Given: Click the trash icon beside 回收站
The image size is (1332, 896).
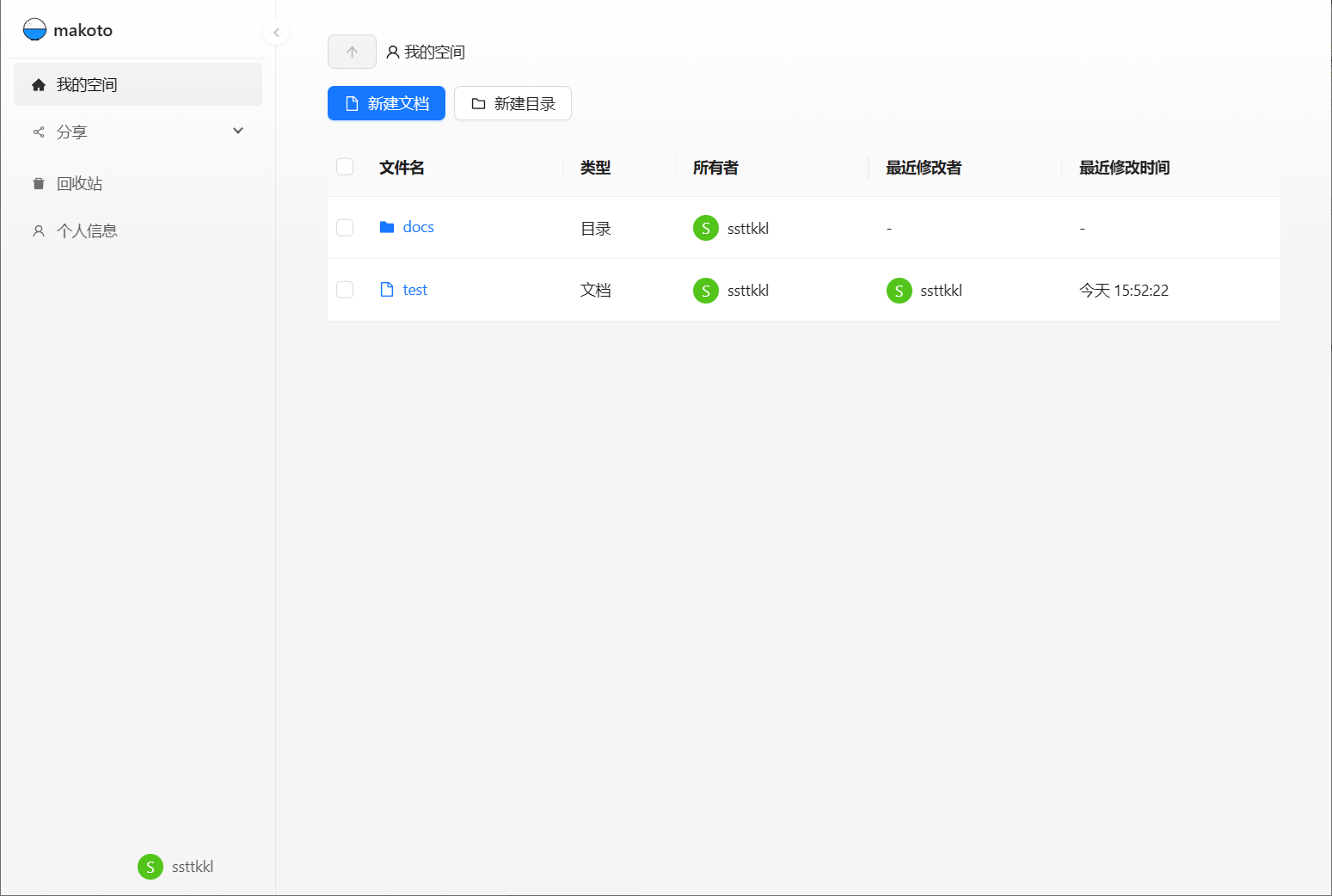Looking at the screenshot, I should [39, 183].
